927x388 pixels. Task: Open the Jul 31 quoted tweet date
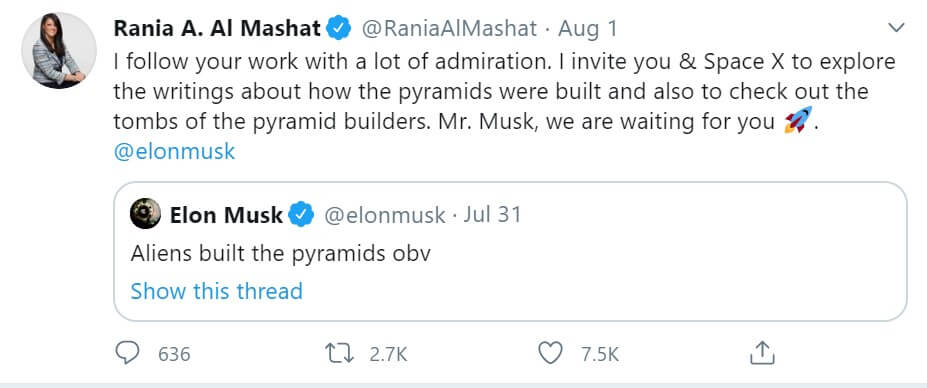pos(492,215)
